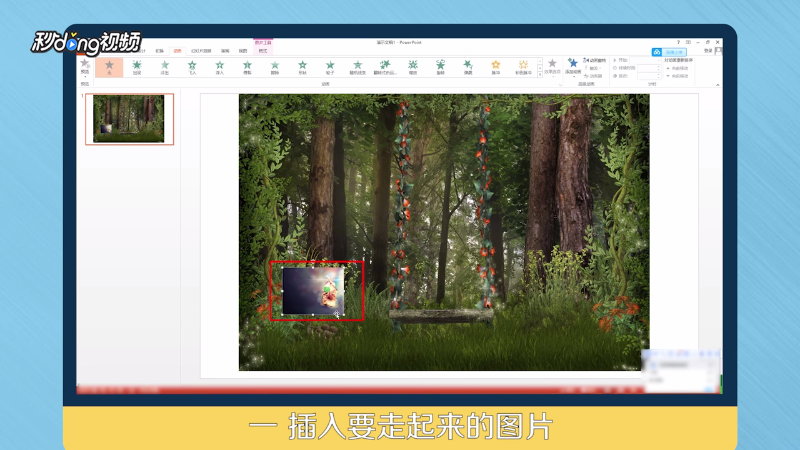The width and height of the screenshot is (800, 450).
Task: Apply the Grow & Turn (翻转式由远及近) effect
Action: pos(385,67)
